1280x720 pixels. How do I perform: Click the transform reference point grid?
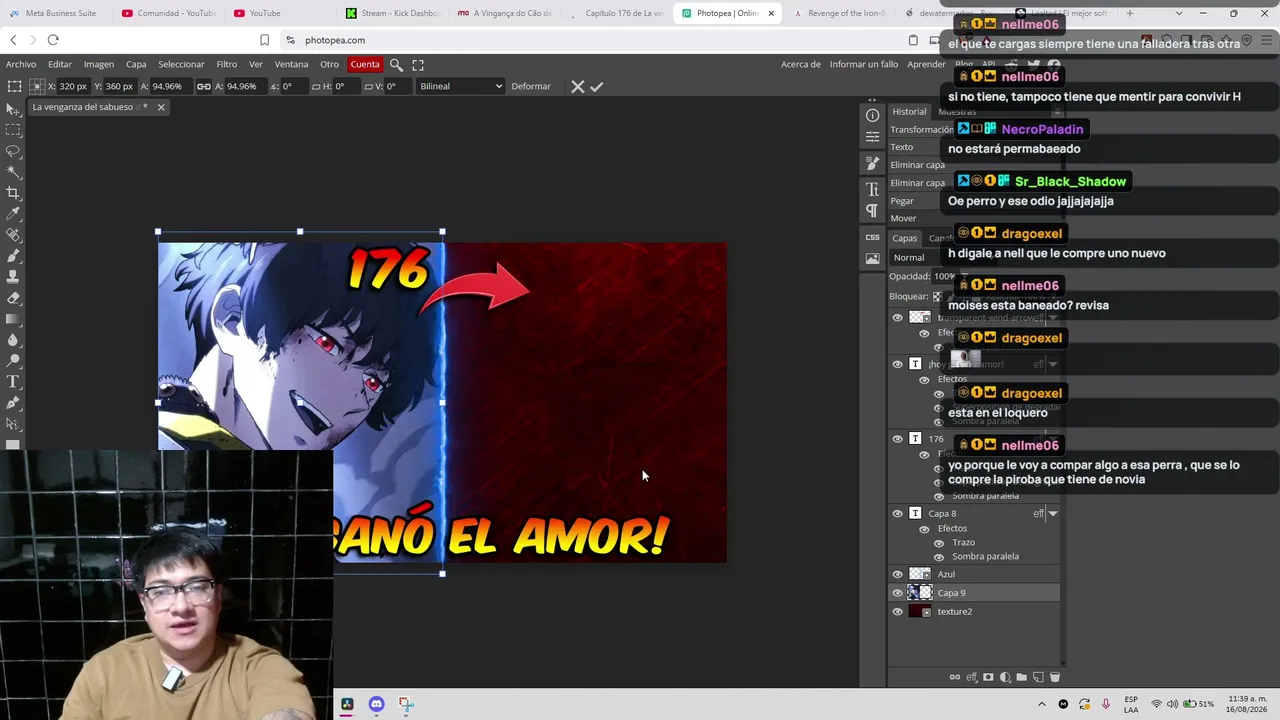(x=36, y=86)
